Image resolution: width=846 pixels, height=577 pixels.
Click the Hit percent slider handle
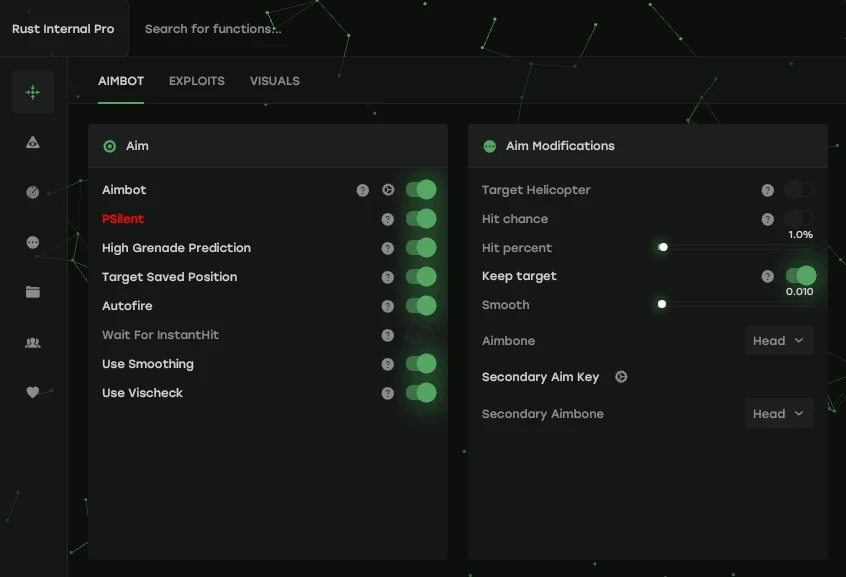pos(663,247)
